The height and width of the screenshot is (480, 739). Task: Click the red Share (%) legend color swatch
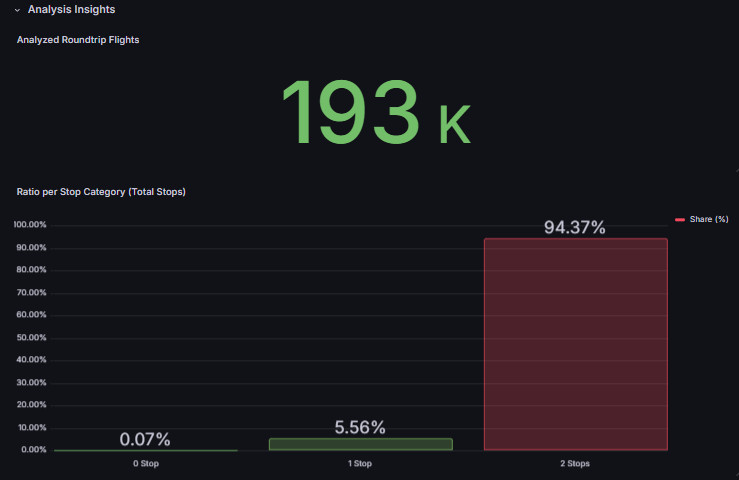tap(680, 219)
